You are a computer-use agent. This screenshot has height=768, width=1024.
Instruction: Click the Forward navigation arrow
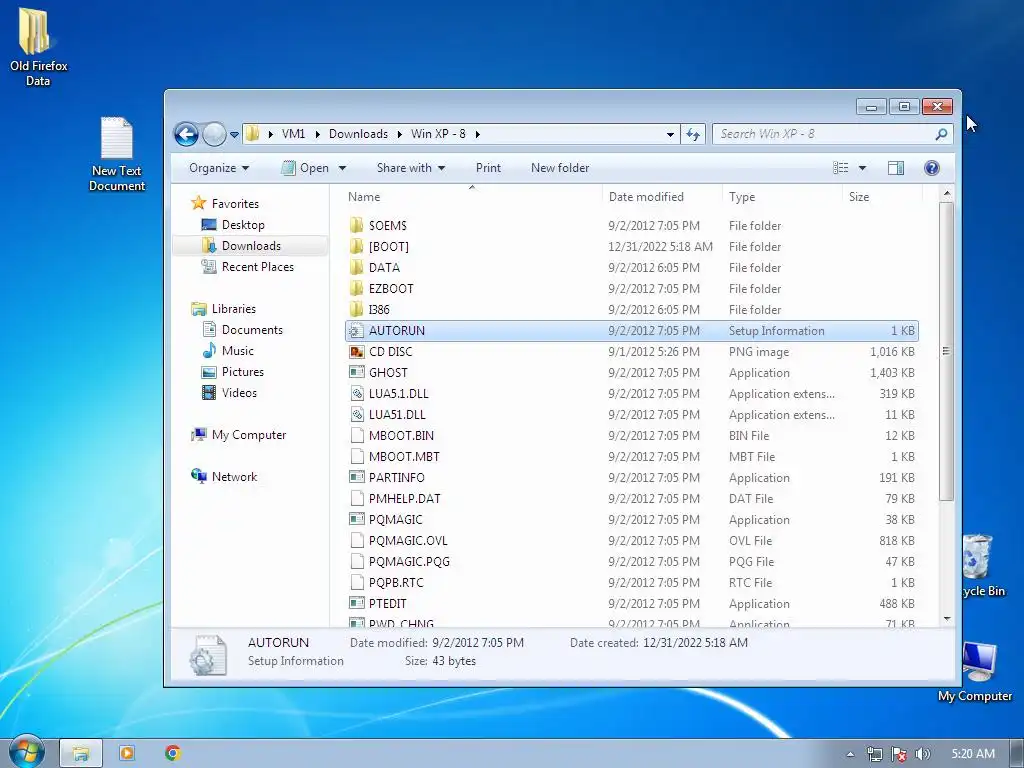coord(214,135)
